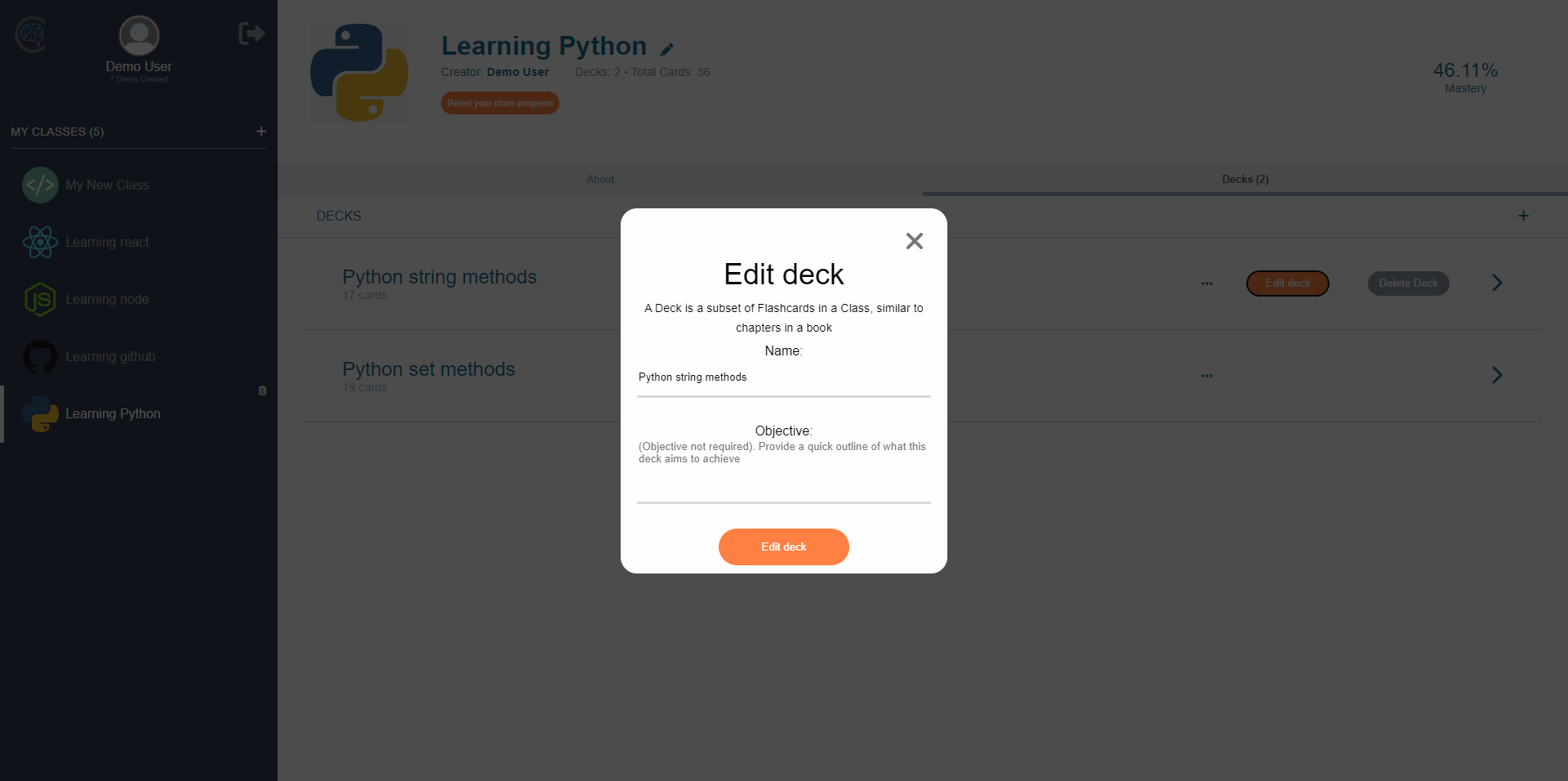Click the plus icon to add a new deck
This screenshot has width=1568, height=781.
[x=1523, y=216]
